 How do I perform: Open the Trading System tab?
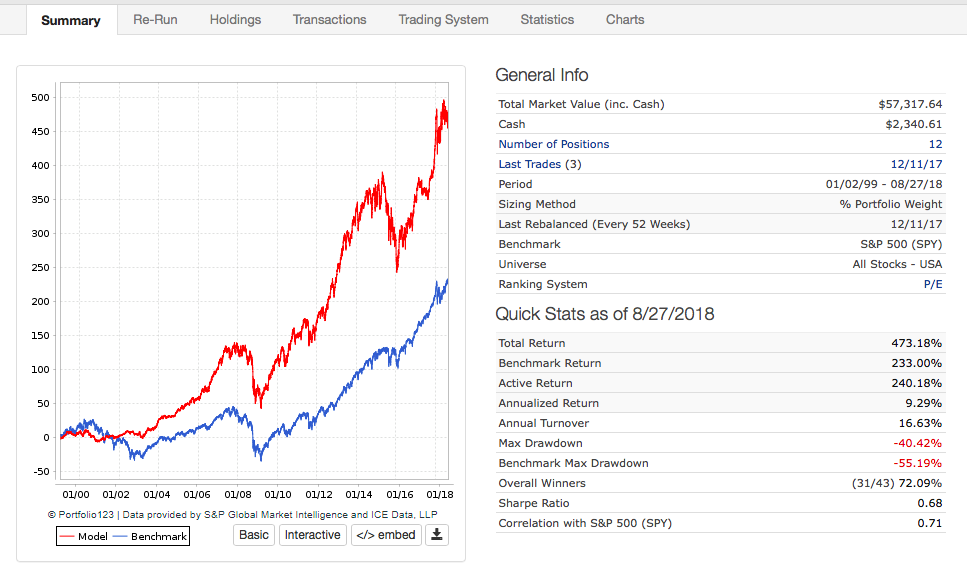tap(443, 19)
